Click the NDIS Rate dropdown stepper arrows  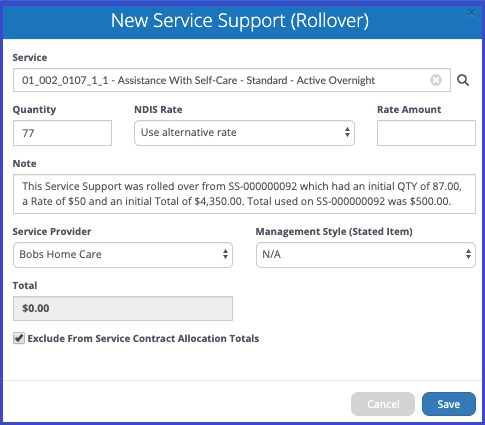coord(347,132)
